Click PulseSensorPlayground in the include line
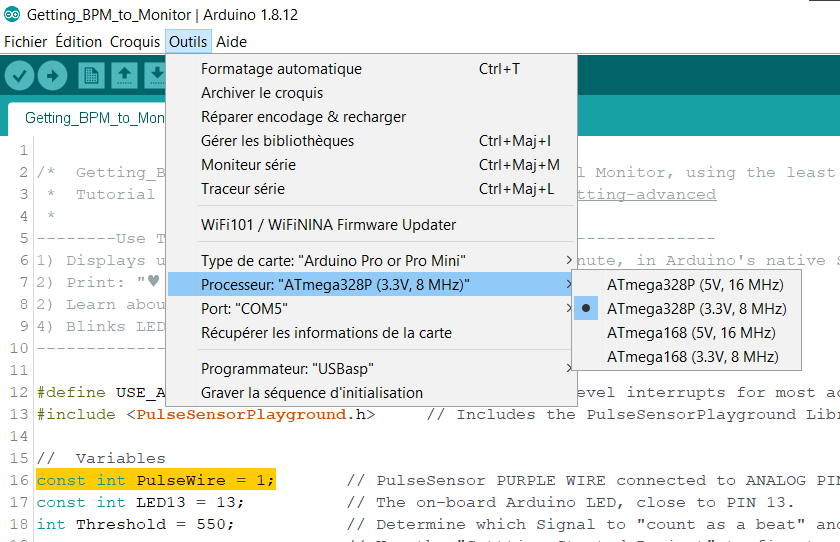This screenshot has height=542, width=840. click(242, 415)
